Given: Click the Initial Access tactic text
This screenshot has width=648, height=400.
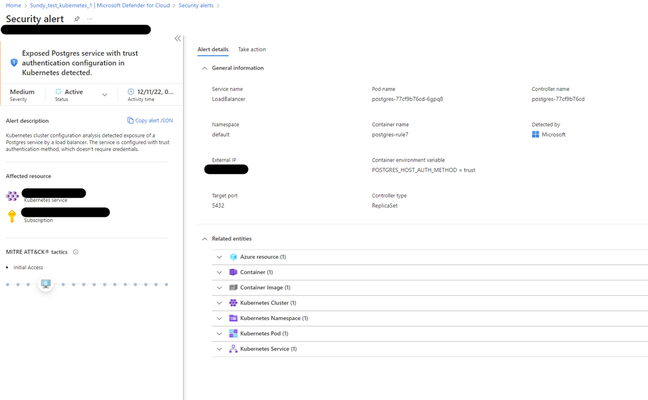Looking at the screenshot, I should pos(28,267).
